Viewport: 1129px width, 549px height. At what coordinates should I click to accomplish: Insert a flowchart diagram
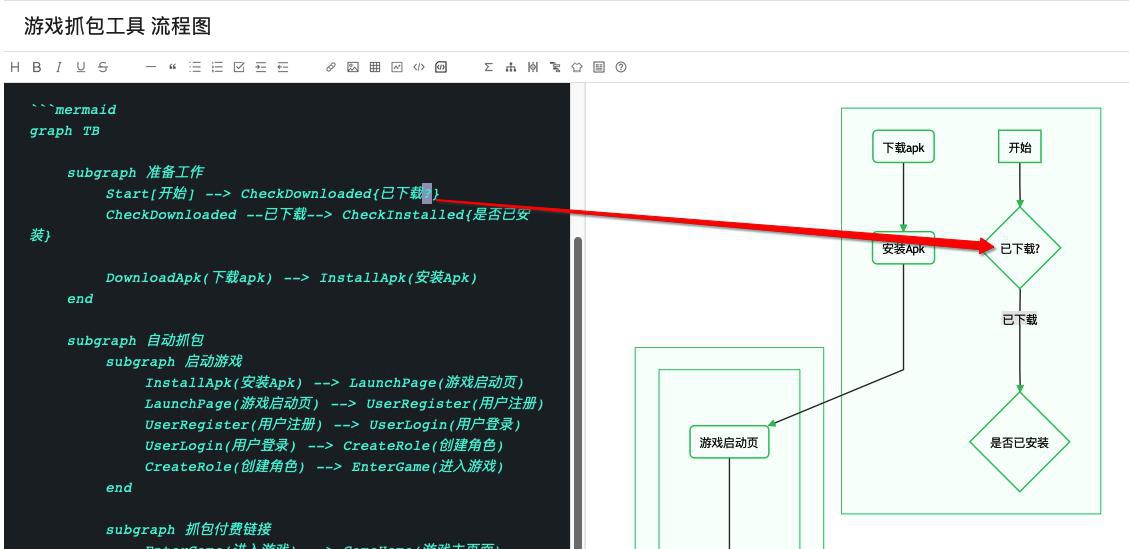pos(510,67)
